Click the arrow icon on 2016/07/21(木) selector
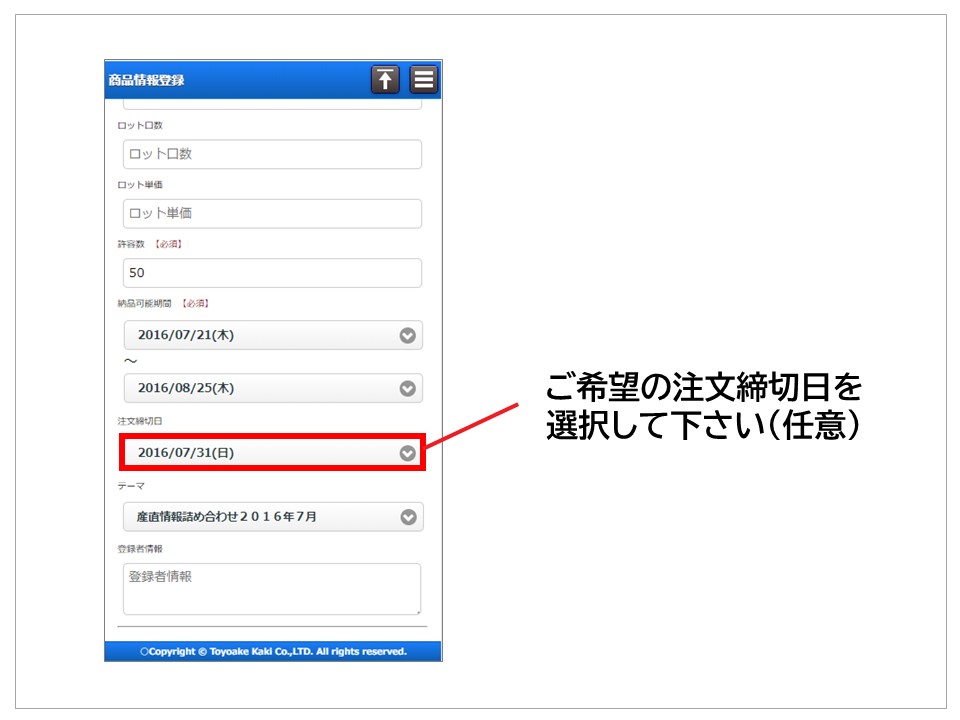This screenshot has height=720, width=960. (407, 335)
